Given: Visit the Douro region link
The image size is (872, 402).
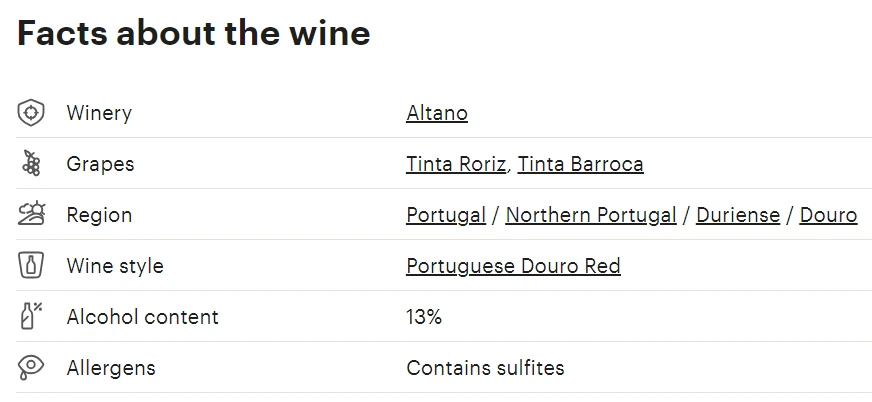Looking at the screenshot, I should tap(828, 215).
